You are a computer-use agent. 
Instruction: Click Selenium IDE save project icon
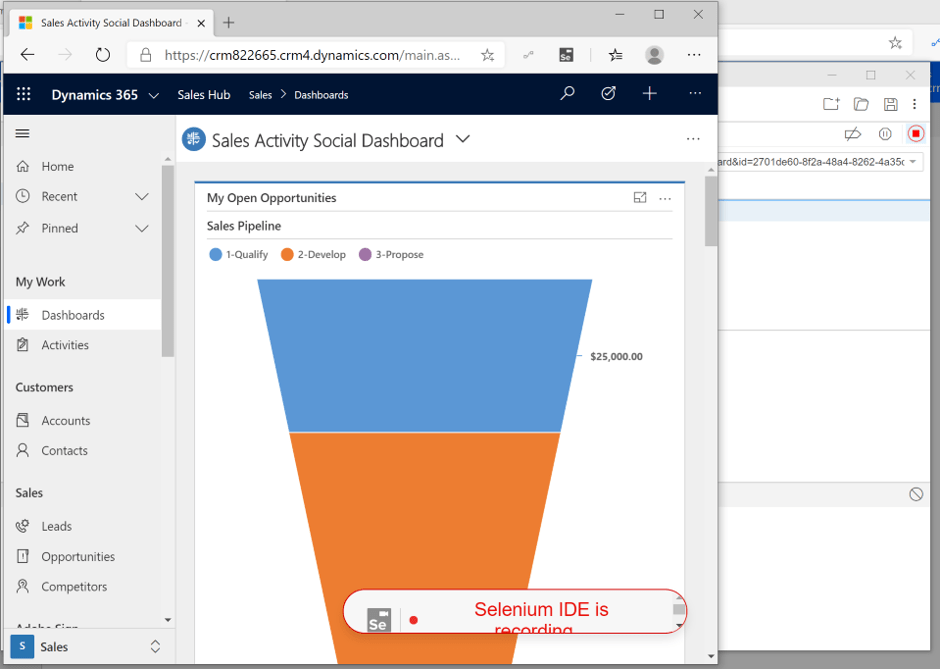pos(891,104)
